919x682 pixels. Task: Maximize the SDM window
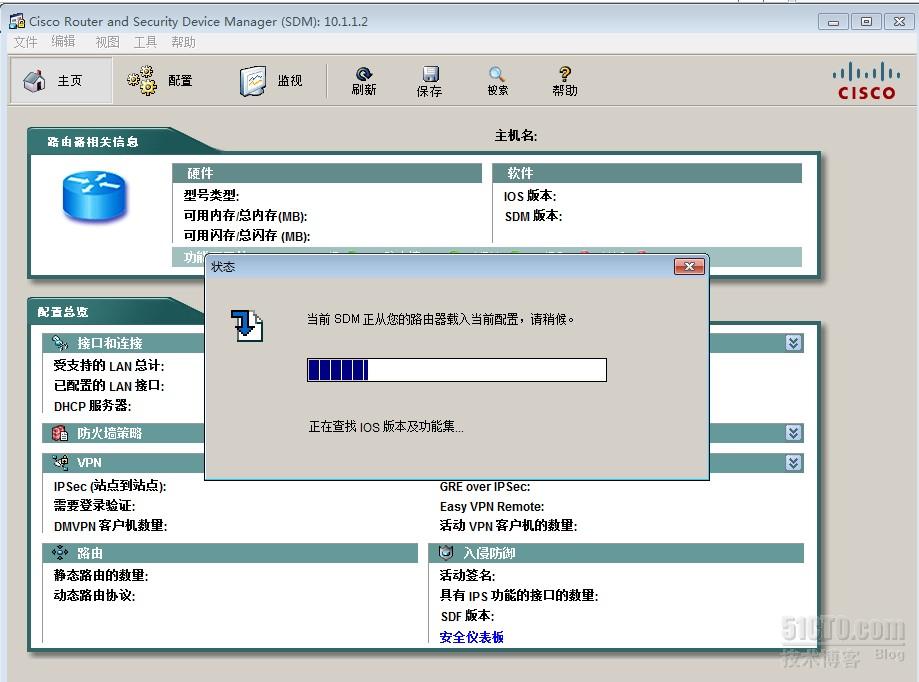point(866,22)
